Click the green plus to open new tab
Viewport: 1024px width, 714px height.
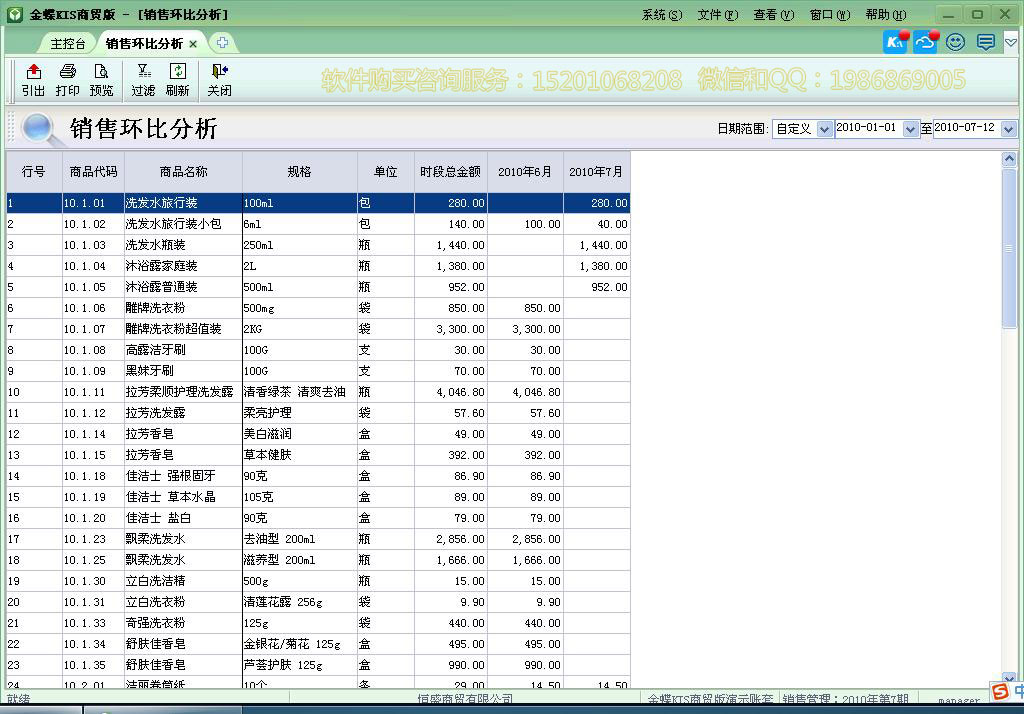(x=221, y=43)
